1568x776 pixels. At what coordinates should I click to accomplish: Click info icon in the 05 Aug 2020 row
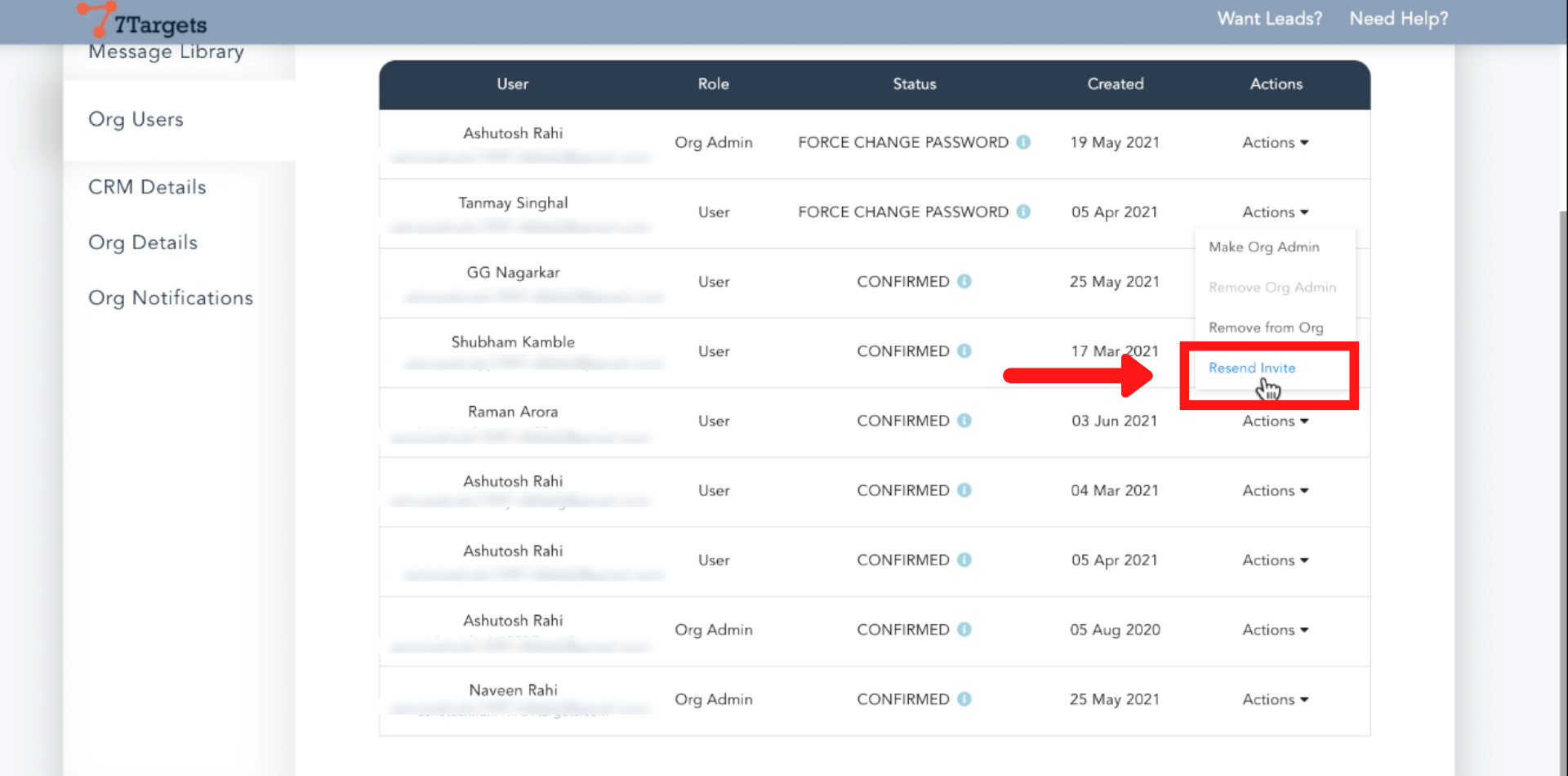[x=964, y=630]
